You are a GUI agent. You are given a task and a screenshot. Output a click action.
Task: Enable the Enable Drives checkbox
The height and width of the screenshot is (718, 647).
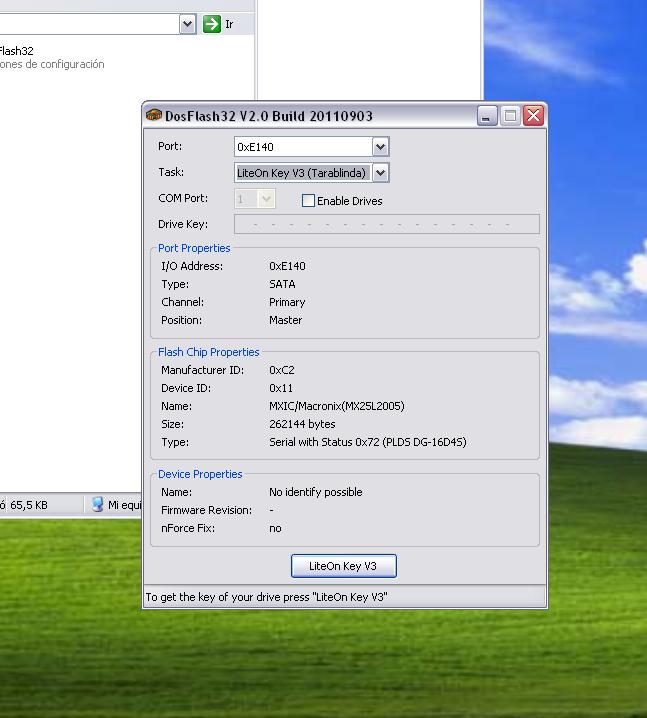coord(309,201)
